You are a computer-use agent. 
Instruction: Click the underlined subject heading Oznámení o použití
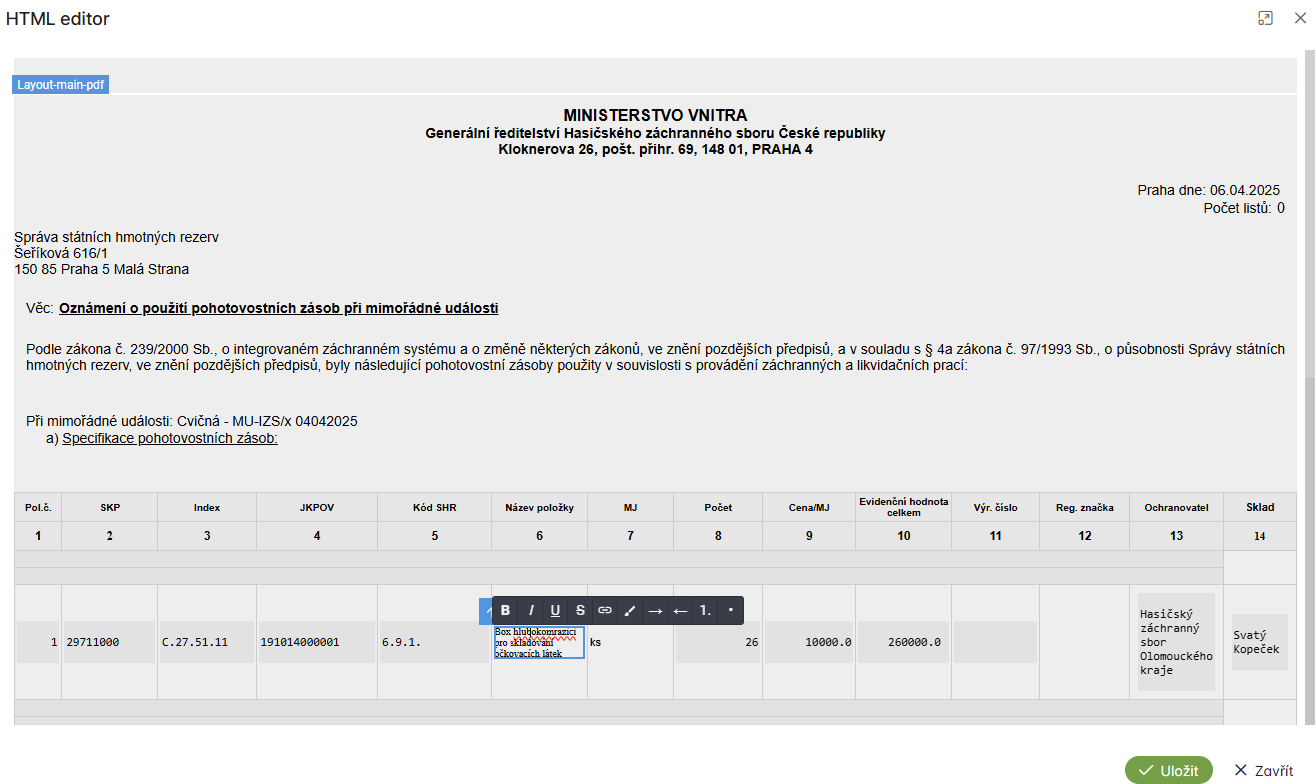coord(278,308)
